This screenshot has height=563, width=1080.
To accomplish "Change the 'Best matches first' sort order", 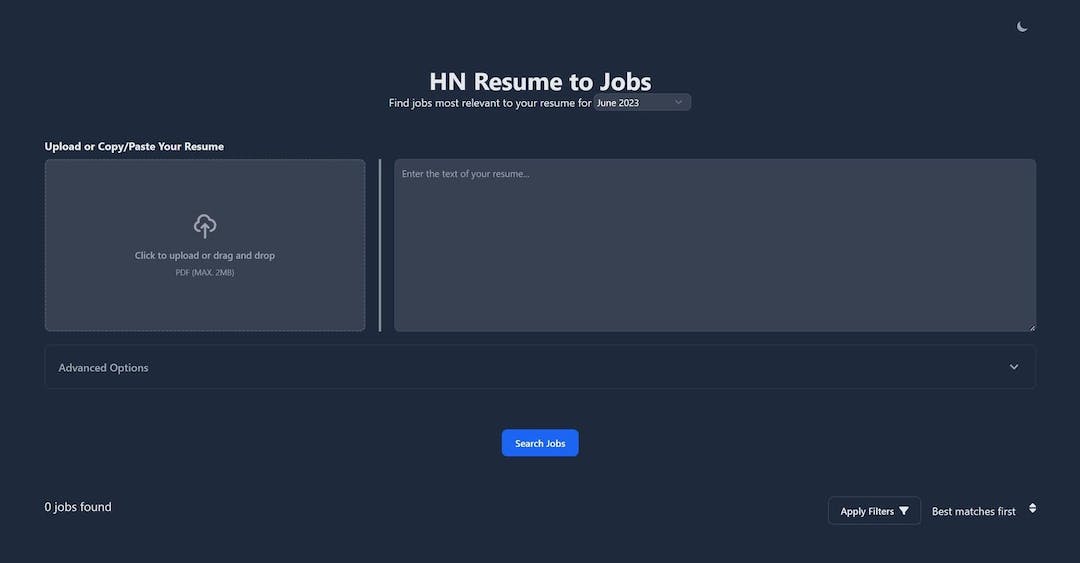I will tap(984, 511).
